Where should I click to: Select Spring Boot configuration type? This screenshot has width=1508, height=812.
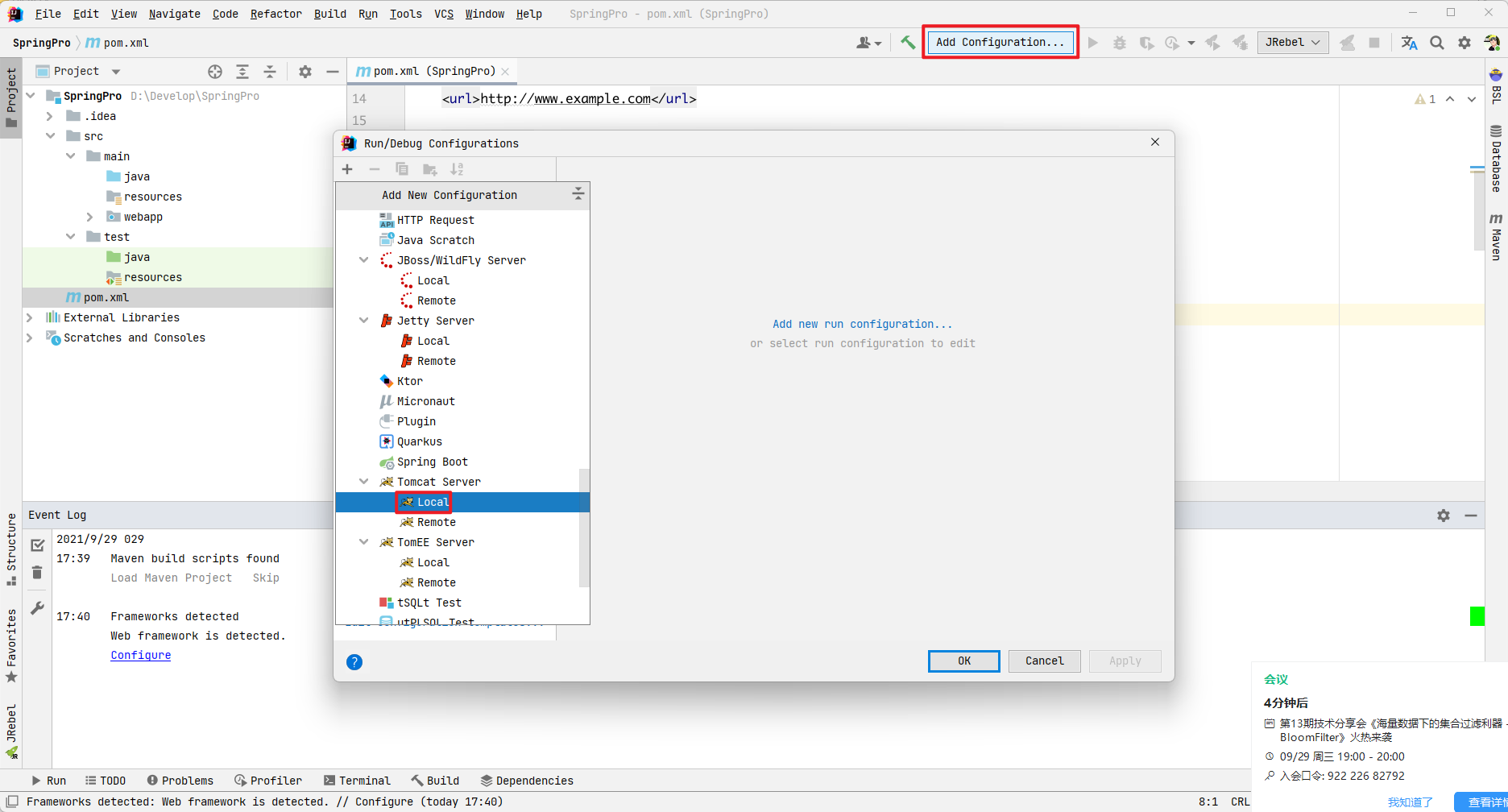pos(462,462)
